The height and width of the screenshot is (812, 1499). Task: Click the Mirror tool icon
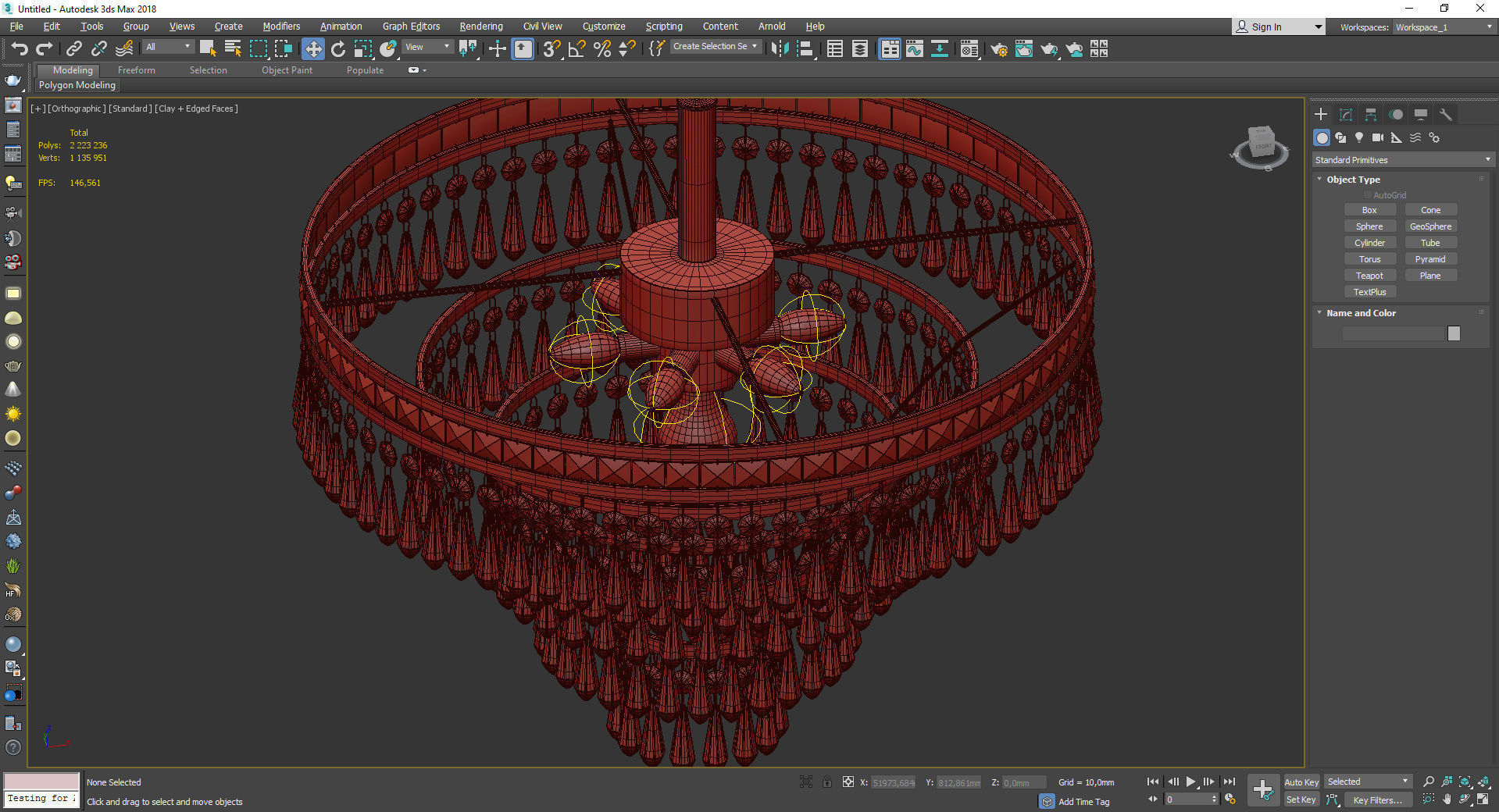coord(780,49)
